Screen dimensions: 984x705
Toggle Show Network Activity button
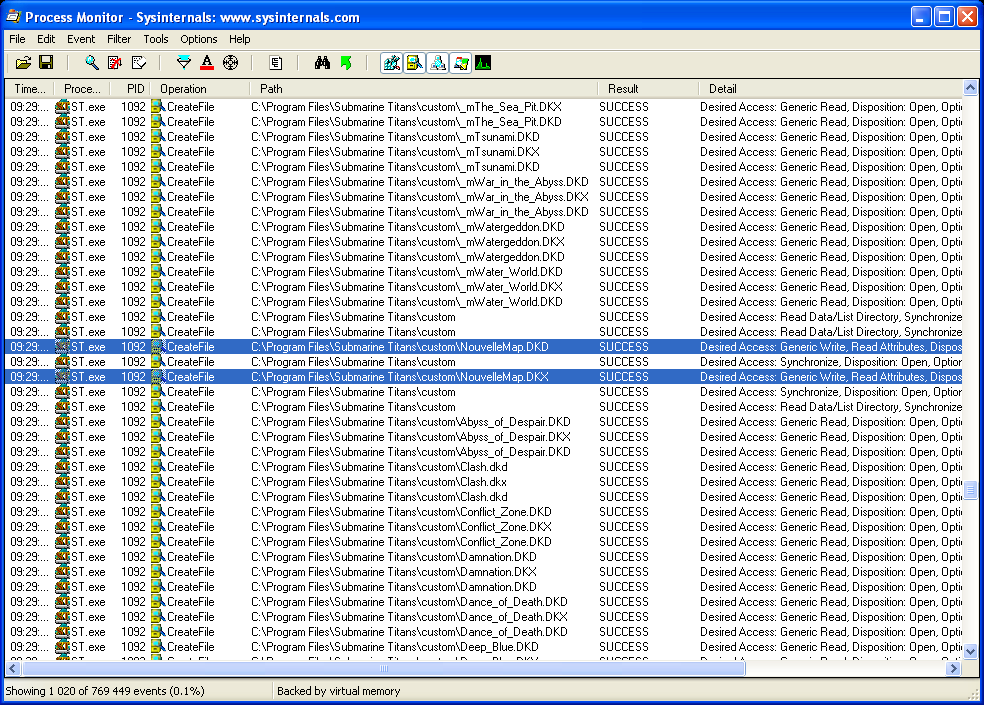pyautogui.click(x=437, y=63)
